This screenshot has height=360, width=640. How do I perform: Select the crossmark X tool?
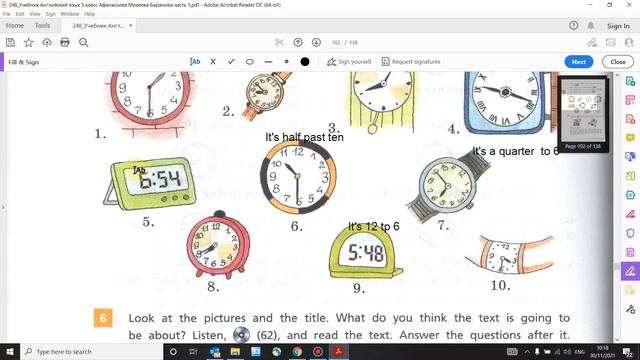(213, 62)
